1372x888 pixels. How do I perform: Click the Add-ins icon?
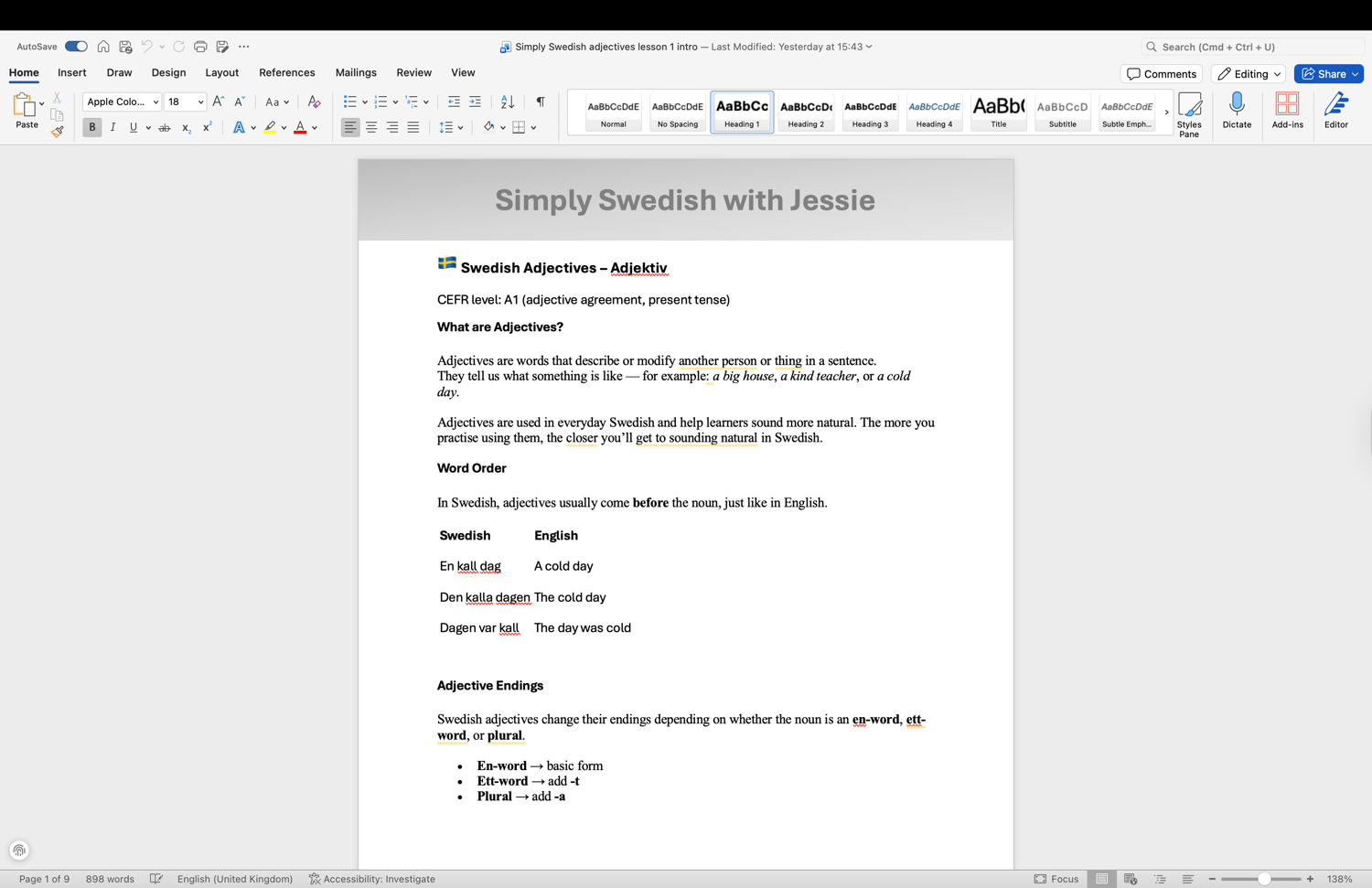click(1287, 111)
